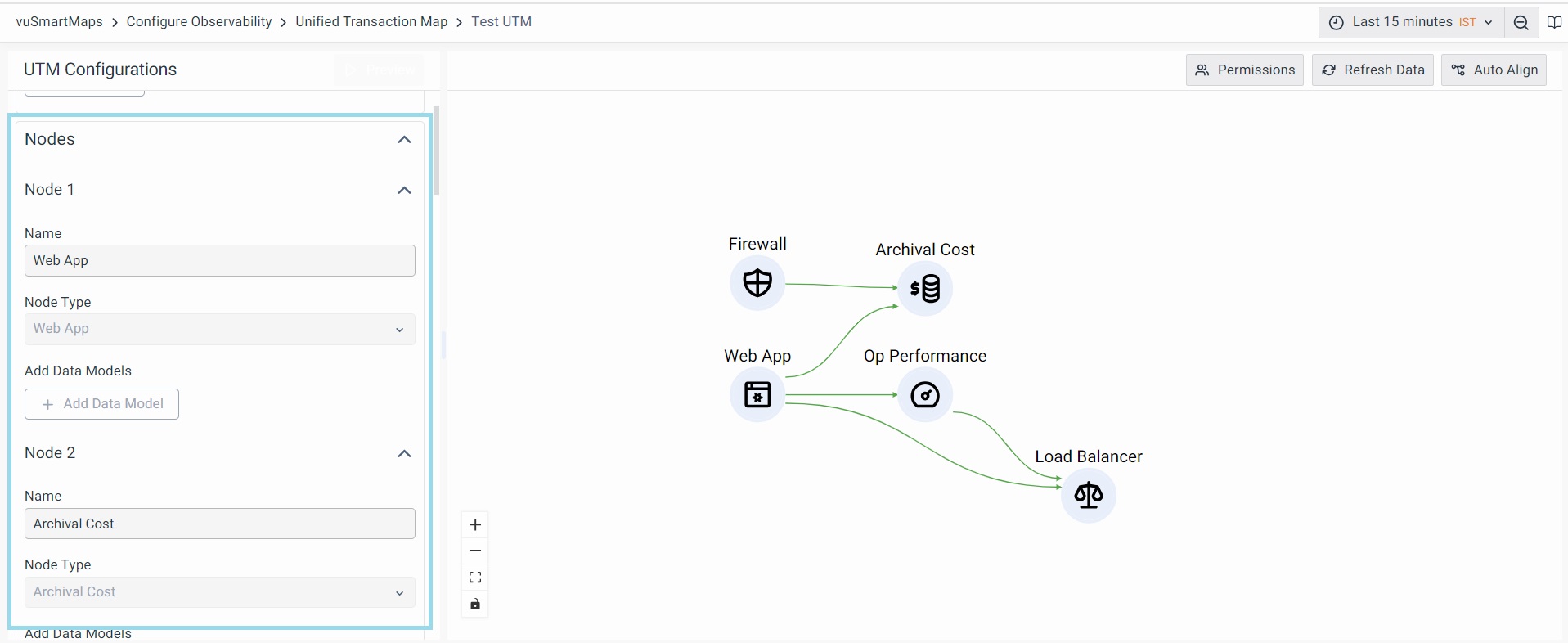This screenshot has width=1568, height=643.
Task: Toggle the canvas lock icon
Action: (x=475, y=605)
